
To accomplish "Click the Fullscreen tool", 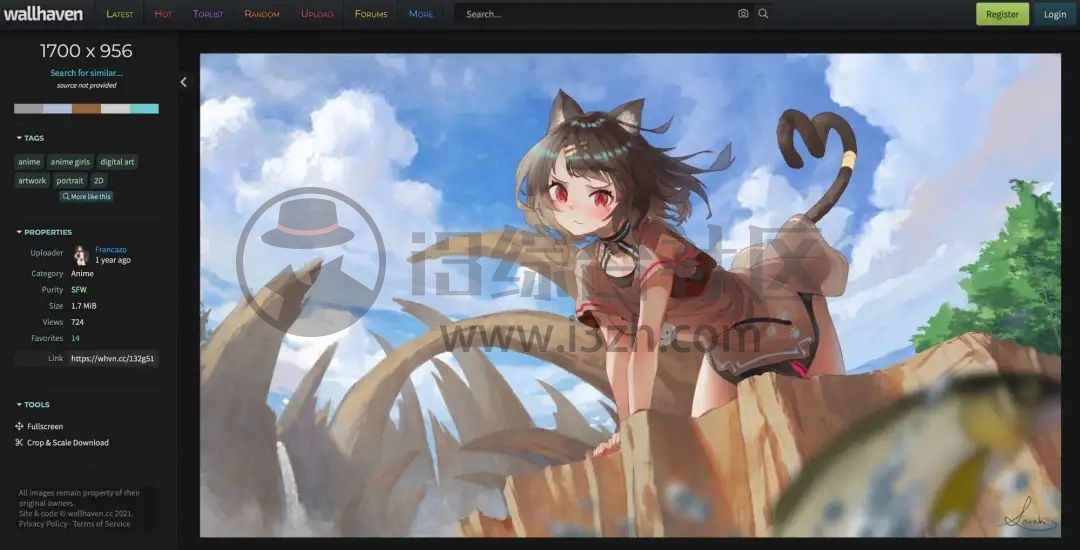I will tap(39, 426).
